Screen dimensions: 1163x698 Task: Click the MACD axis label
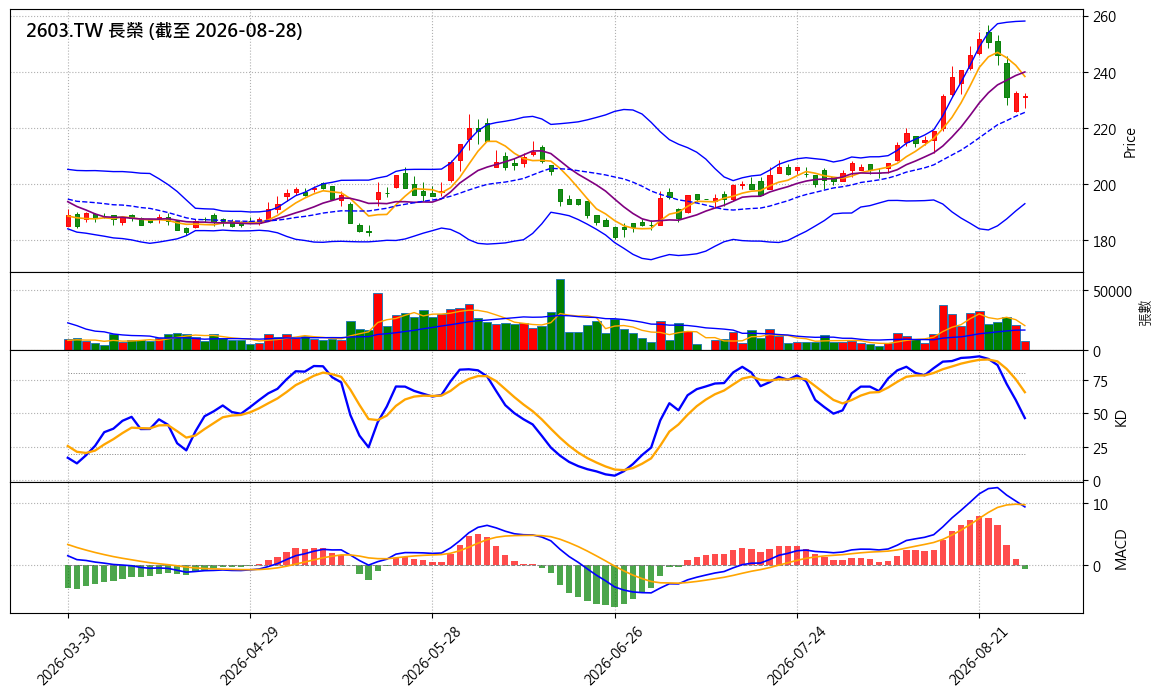point(1121,550)
